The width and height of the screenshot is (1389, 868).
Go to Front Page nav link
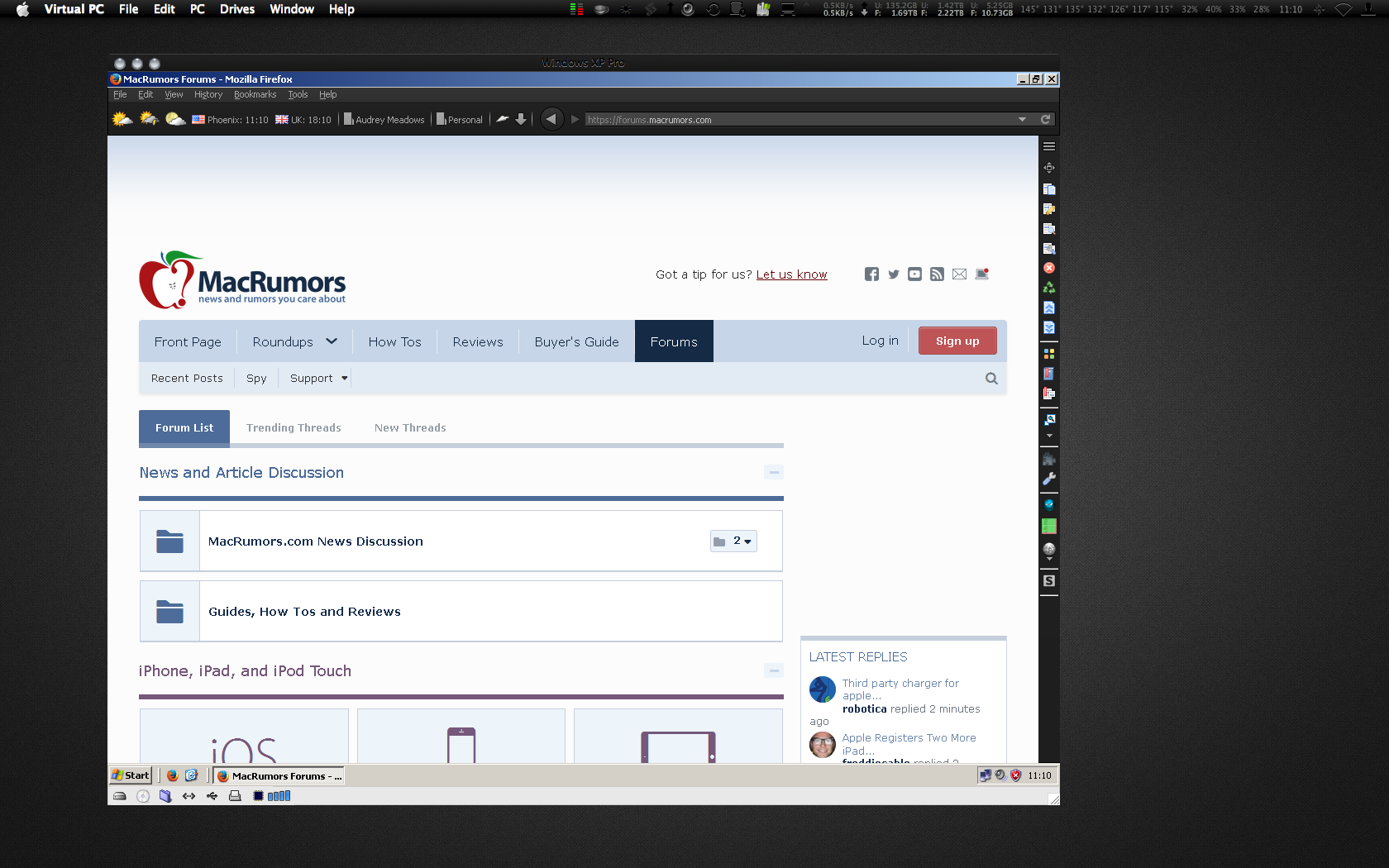coord(188,341)
